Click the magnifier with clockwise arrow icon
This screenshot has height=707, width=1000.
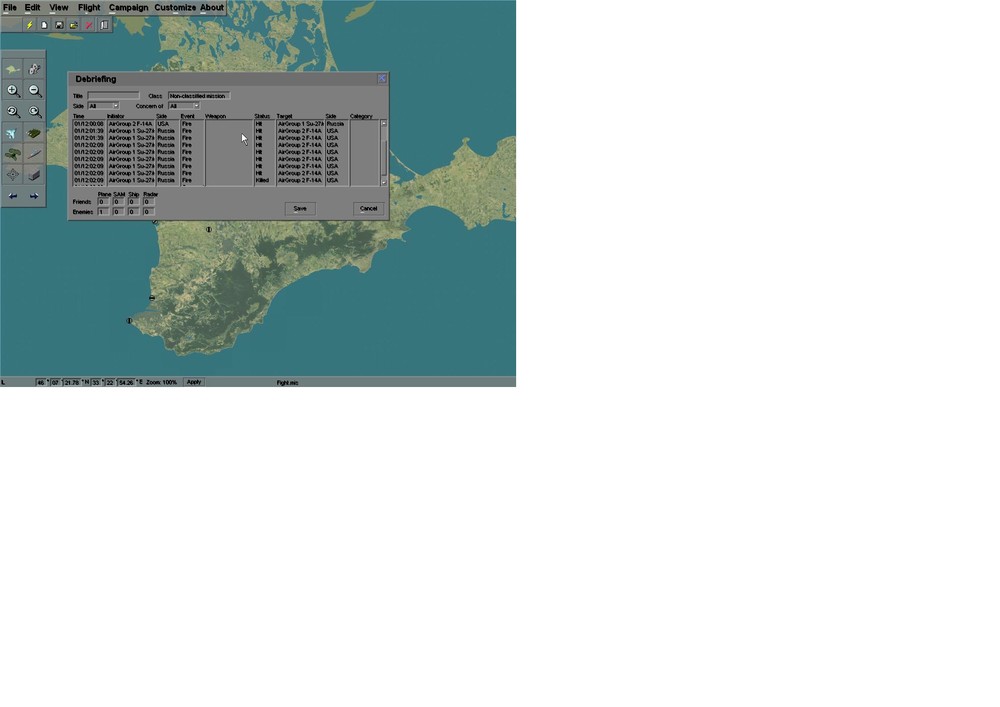(34, 112)
